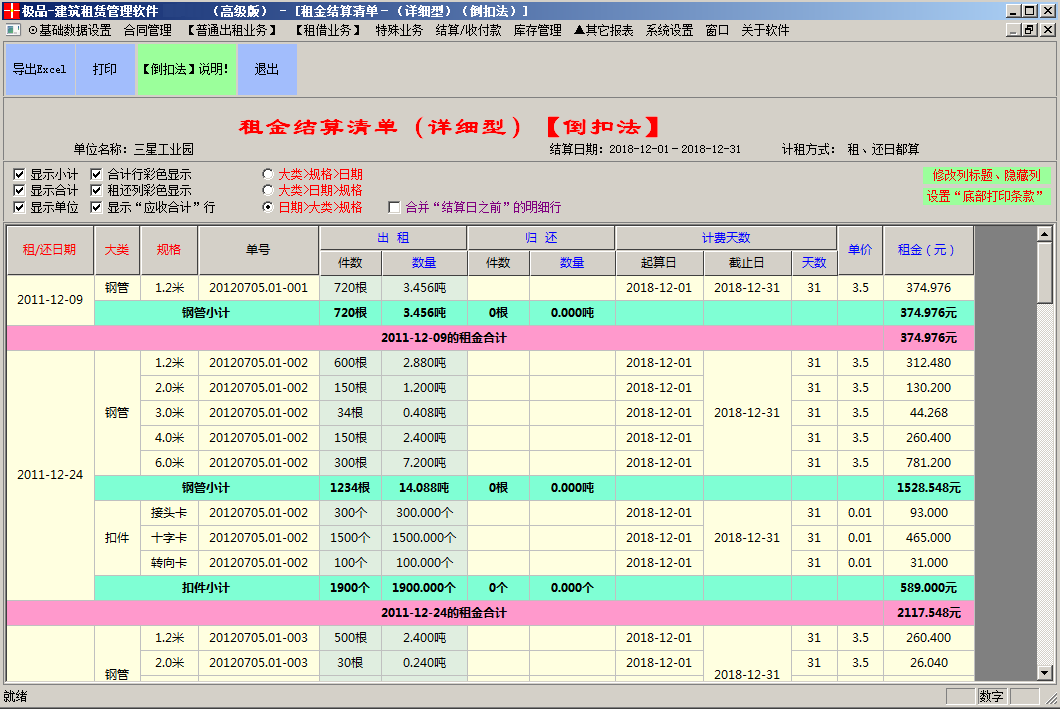Enable 合并"结算日之前"的明细行 checkbox
The height and width of the screenshot is (709, 1060).
click(x=394, y=207)
